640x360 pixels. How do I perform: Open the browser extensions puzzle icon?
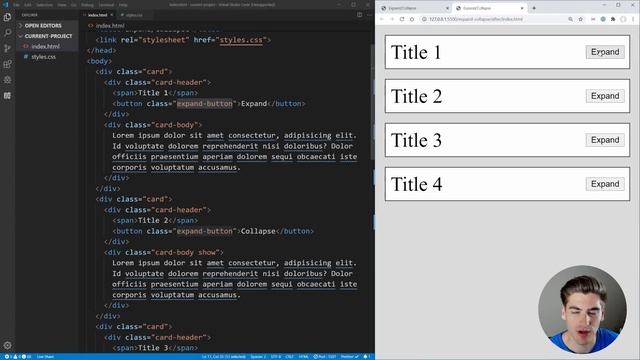613,19
